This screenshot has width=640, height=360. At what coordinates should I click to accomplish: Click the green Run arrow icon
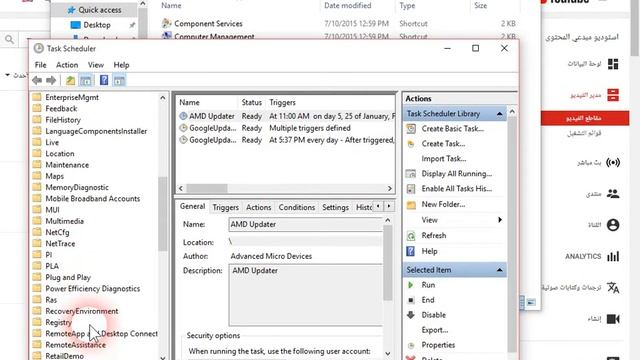click(x=411, y=285)
